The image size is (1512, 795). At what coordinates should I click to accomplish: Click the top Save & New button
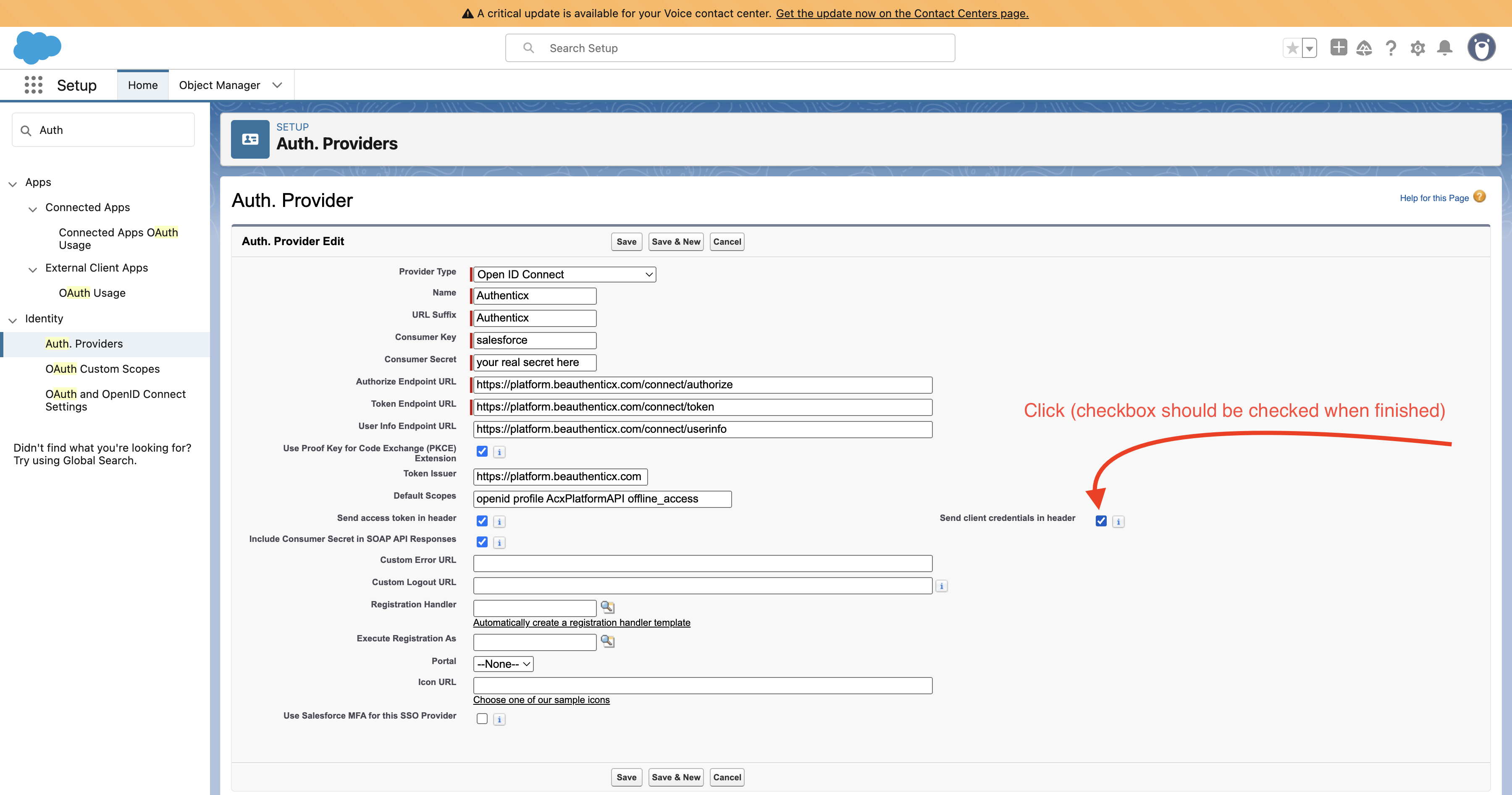pyautogui.click(x=676, y=242)
